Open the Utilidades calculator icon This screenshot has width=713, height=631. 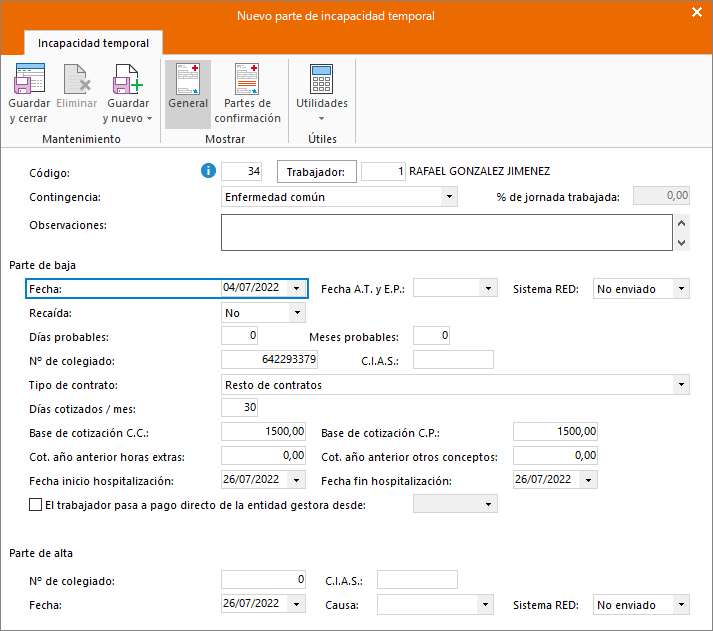(x=321, y=78)
